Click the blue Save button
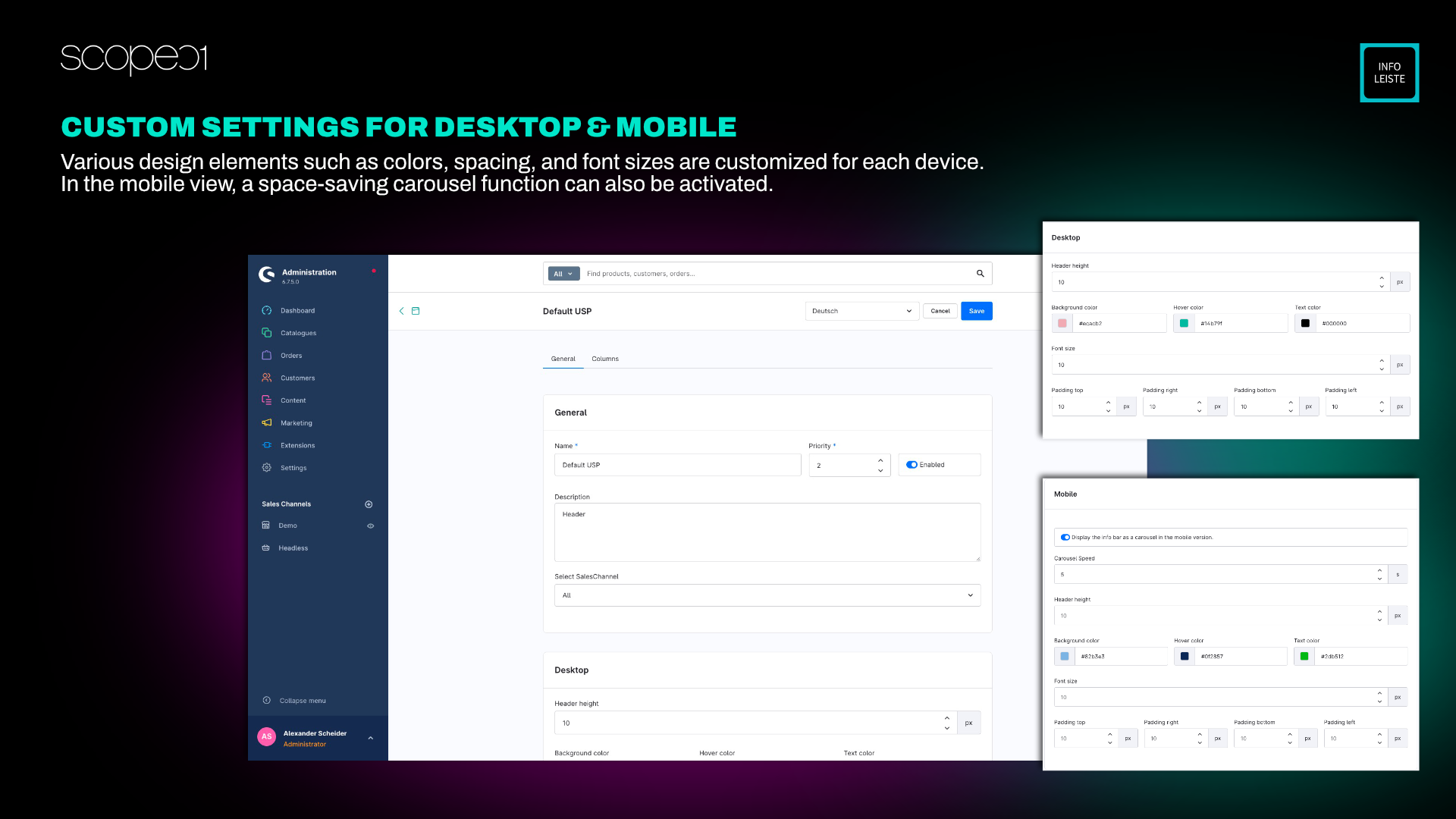The height and width of the screenshot is (819, 1456). (976, 311)
